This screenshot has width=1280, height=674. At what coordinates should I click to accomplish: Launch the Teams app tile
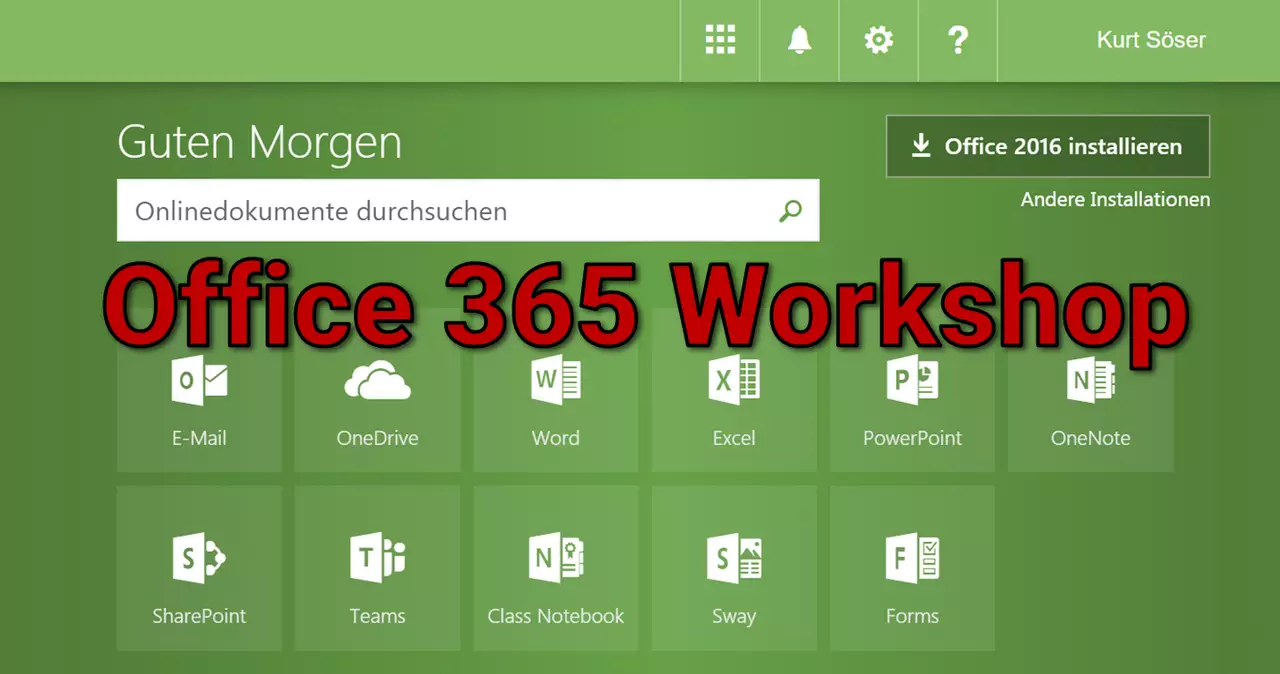377,568
